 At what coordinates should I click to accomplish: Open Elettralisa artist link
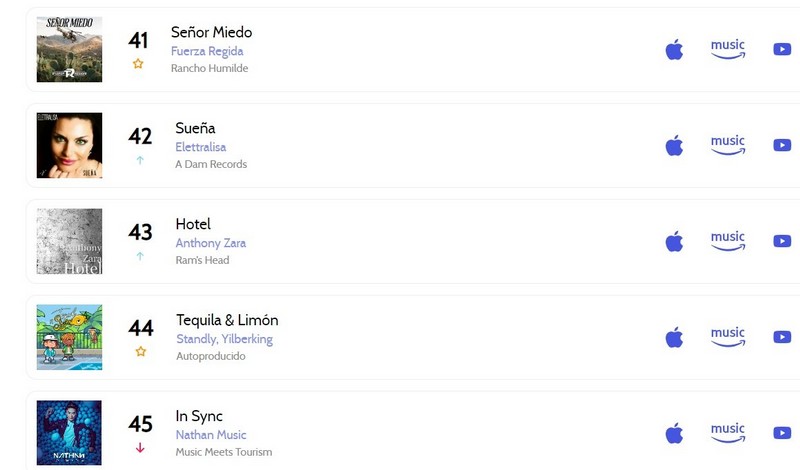pos(201,147)
